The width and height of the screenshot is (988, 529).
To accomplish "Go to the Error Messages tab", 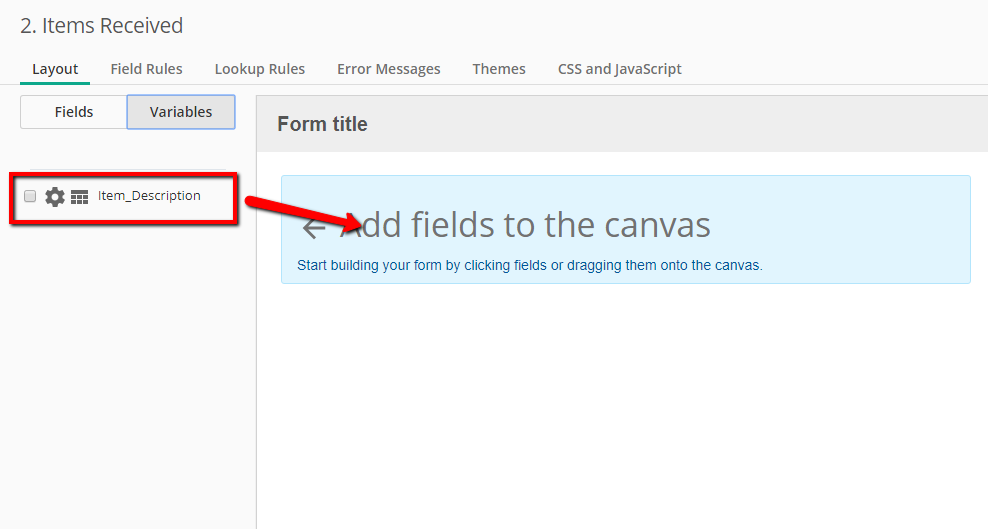I will coord(389,69).
